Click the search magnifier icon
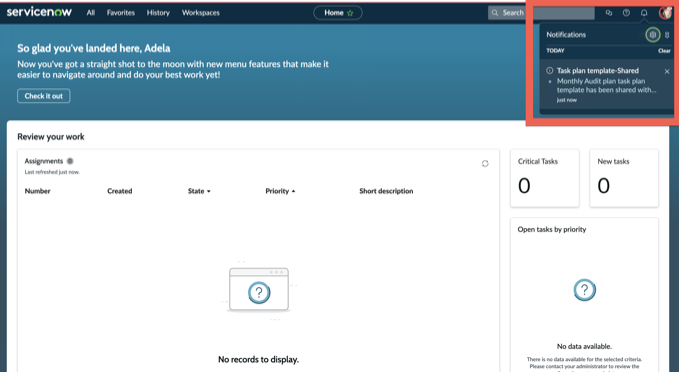The height and width of the screenshot is (372, 679). coord(495,13)
